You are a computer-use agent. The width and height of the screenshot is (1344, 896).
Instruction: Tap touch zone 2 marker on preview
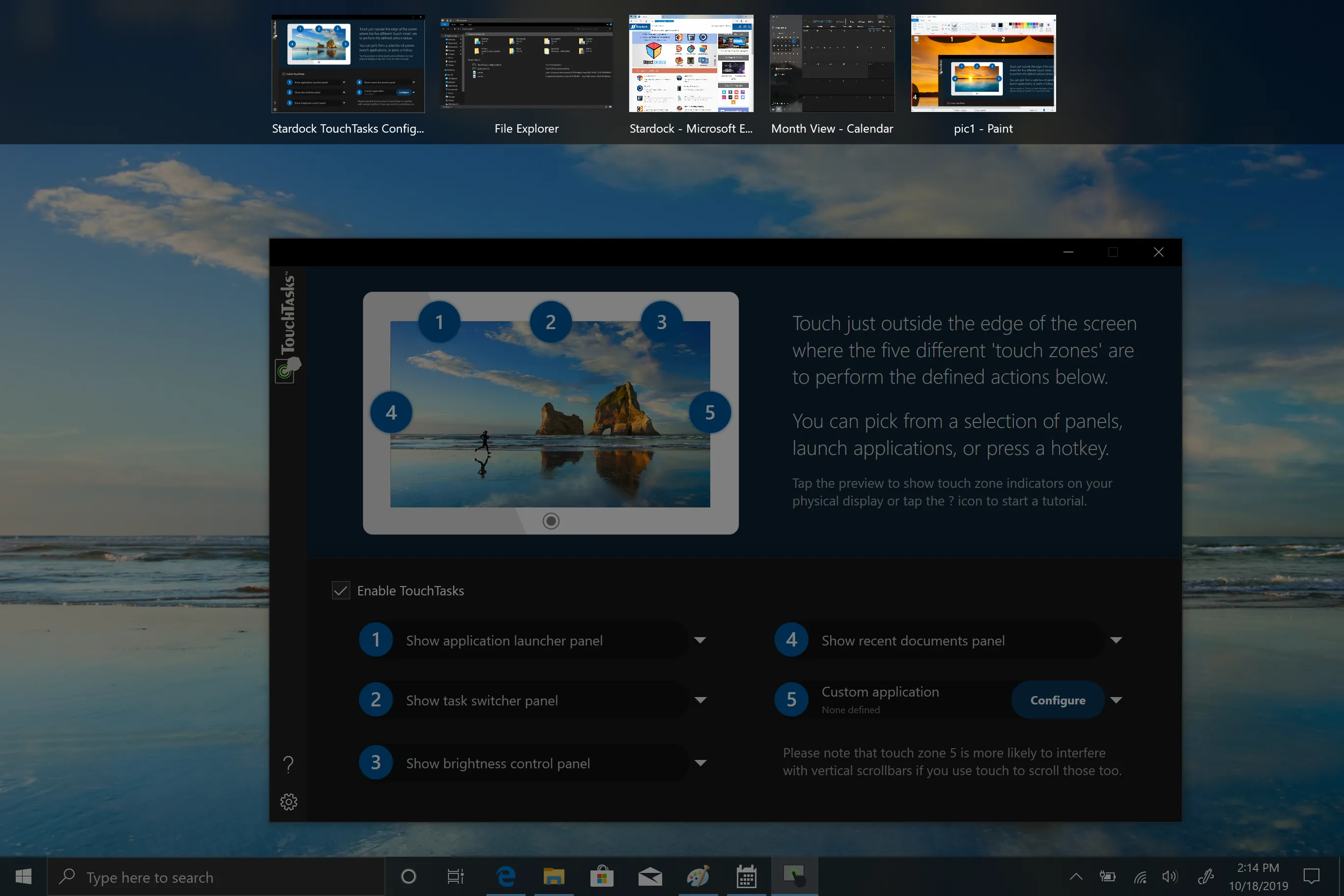550,322
